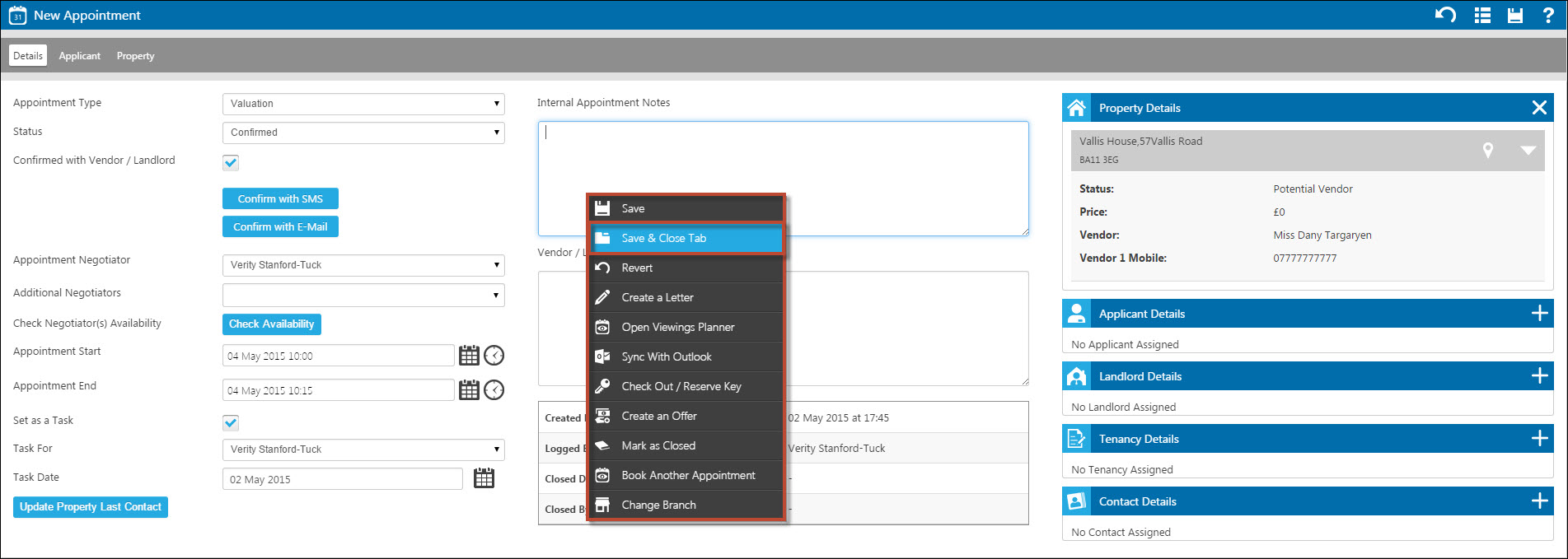1568x559 pixels.
Task: Add tenancy with Tenancy Details plus icon
Action: coord(1539,438)
